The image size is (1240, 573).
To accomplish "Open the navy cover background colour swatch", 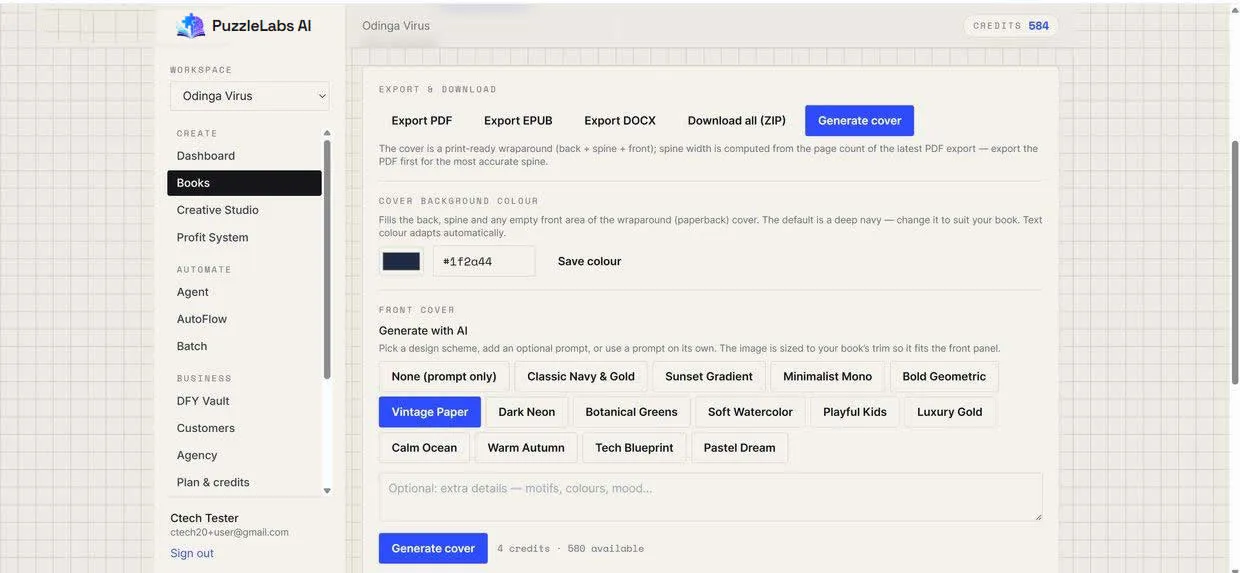I will (401, 261).
